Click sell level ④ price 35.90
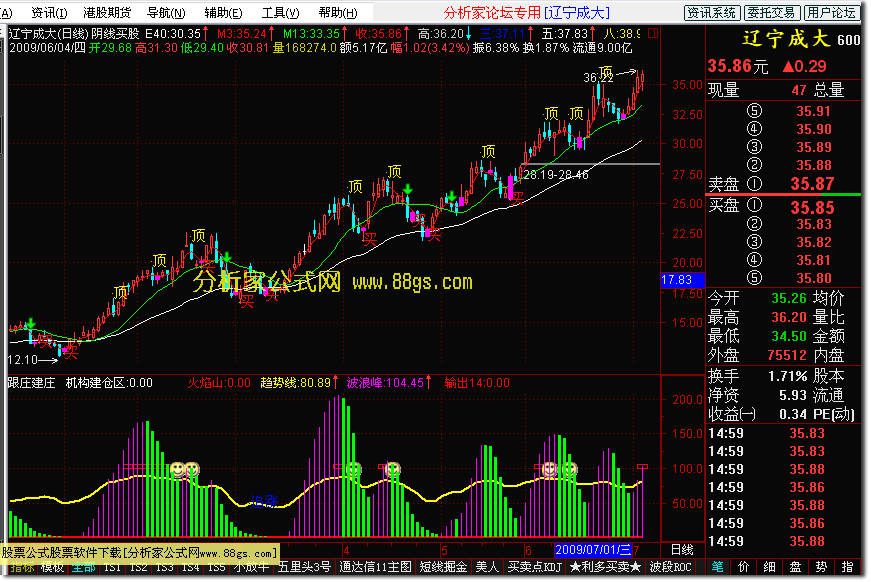 [814, 129]
